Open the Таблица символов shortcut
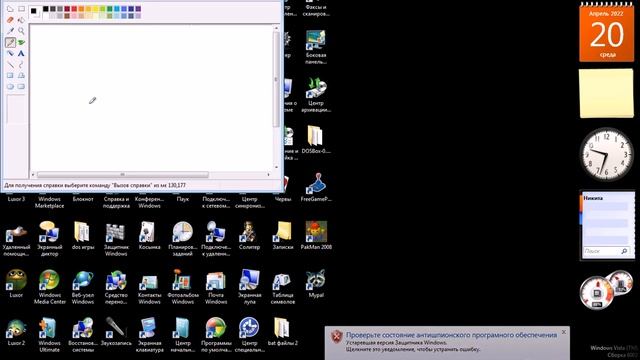 282,287
